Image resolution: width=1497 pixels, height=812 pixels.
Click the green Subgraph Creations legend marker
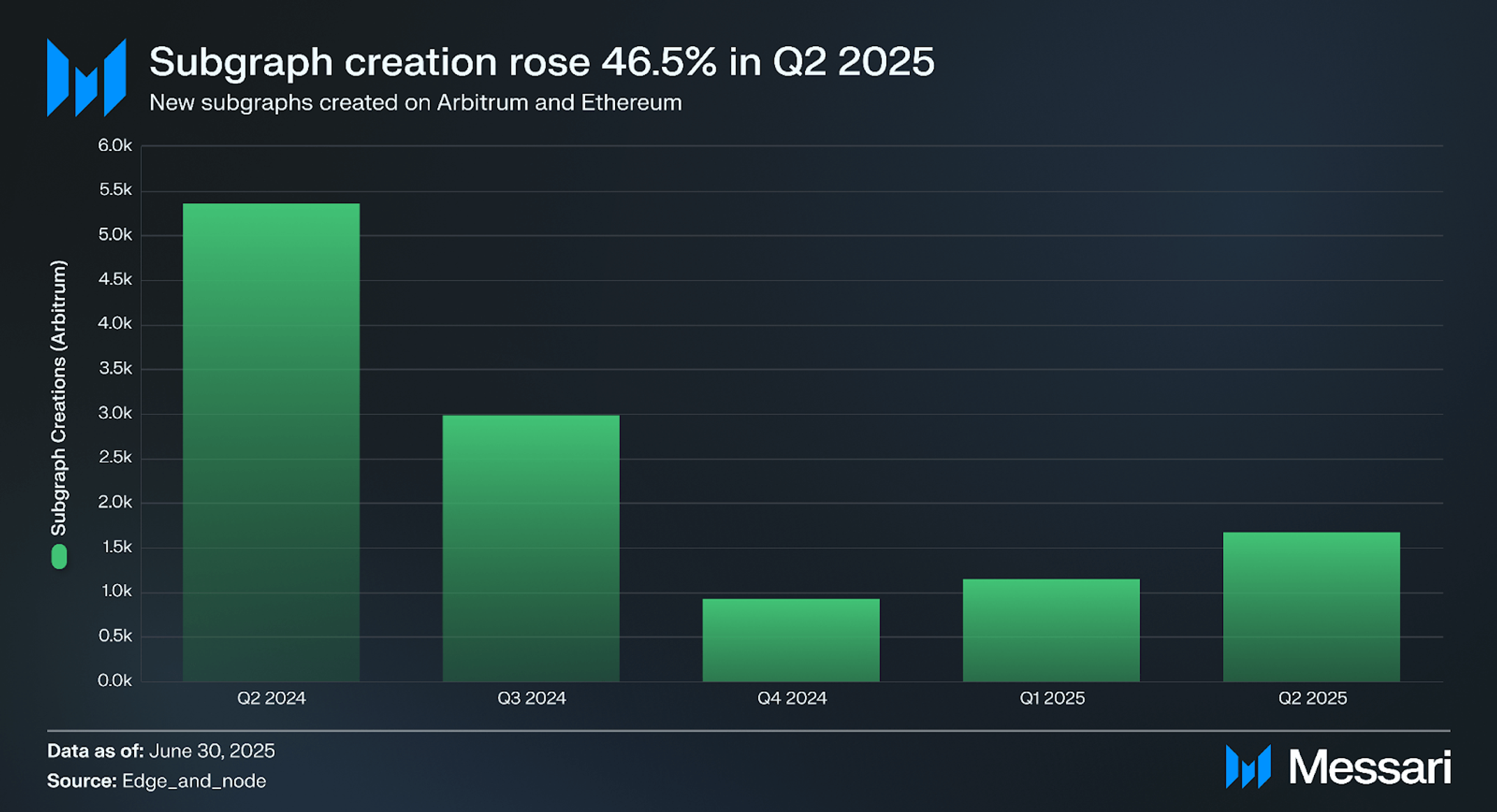pyautogui.click(x=59, y=556)
